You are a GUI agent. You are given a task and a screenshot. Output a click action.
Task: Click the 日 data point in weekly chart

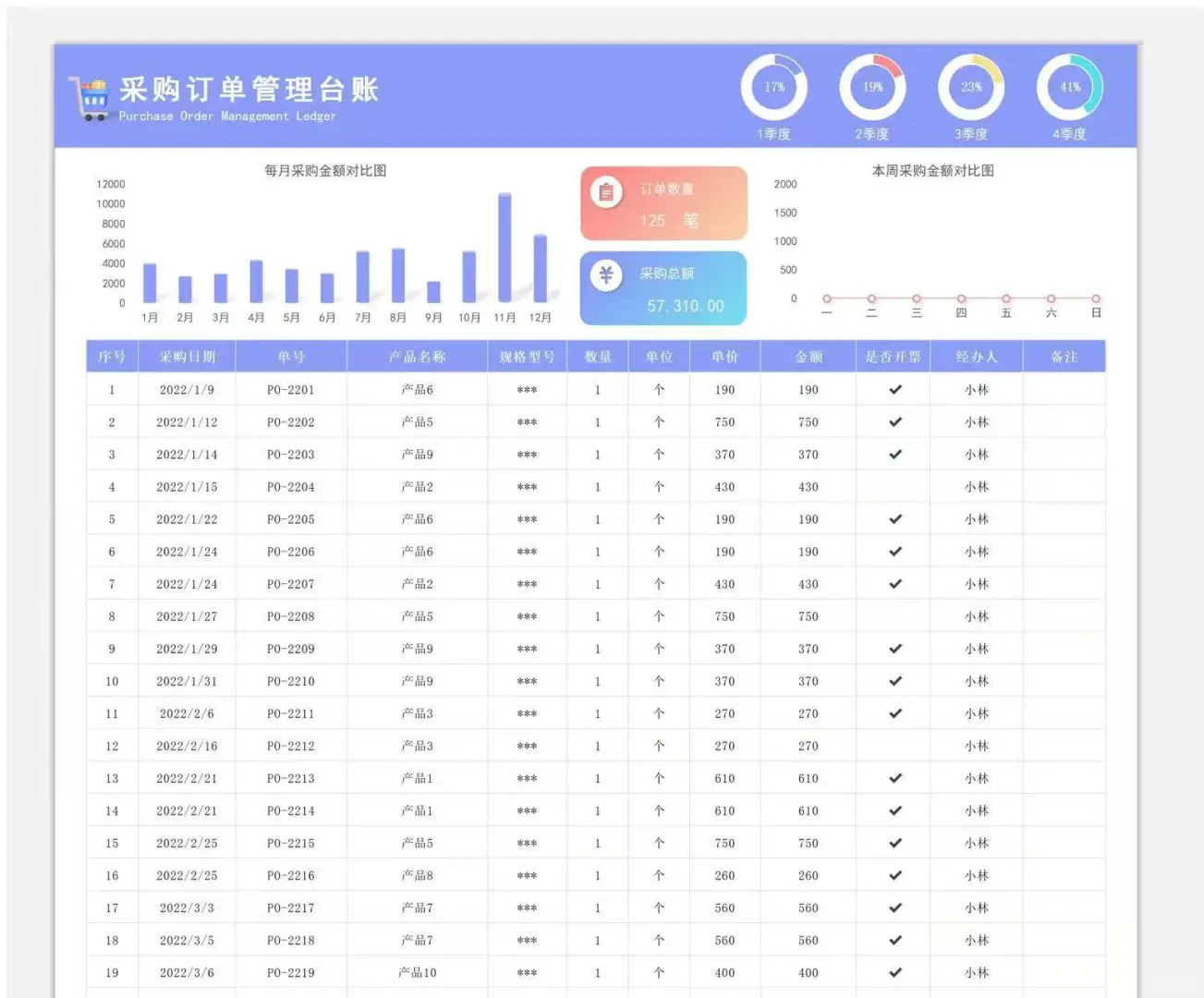coord(1096,298)
